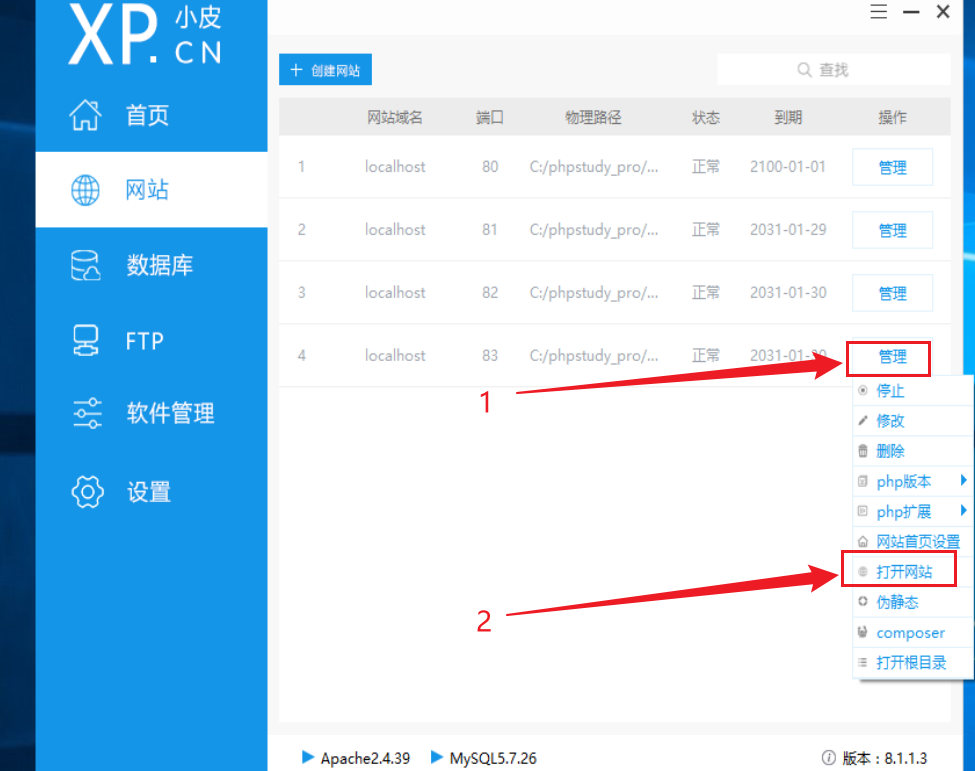Viewport: 975px width, 771px height.
Task: Choose composer from the context menu
Action: click(x=912, y=632)
